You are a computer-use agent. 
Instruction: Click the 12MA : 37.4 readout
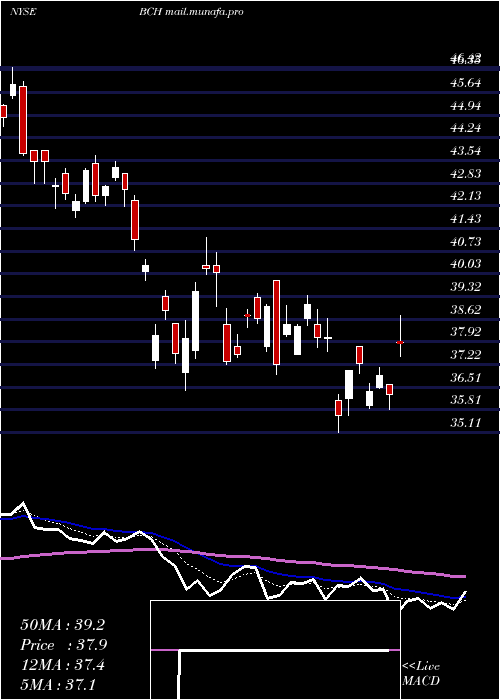point(62,665)
